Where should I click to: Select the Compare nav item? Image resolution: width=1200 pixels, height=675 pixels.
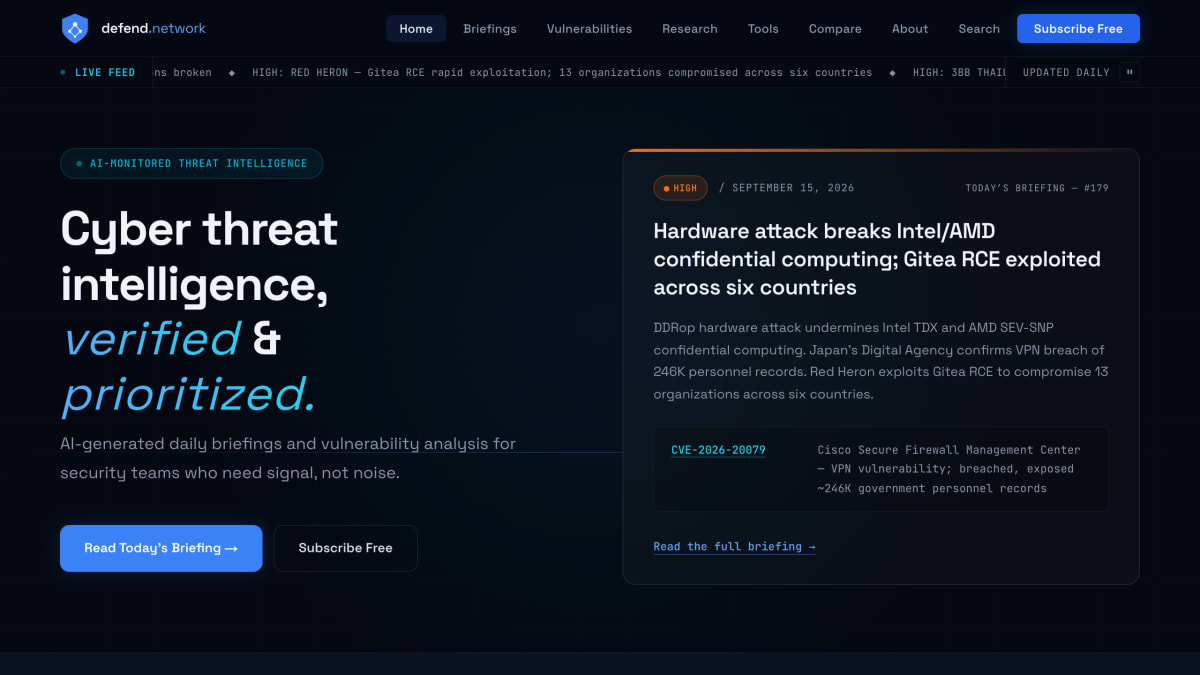[x=835, y=29]
